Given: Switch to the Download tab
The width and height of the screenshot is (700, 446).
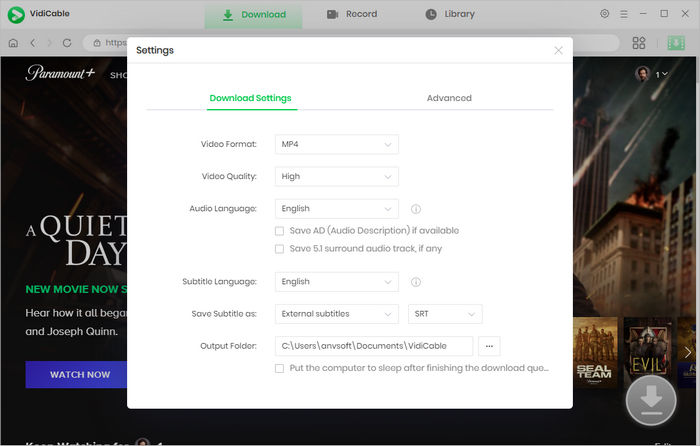Looking at the screenshot, I should pos(254,15).
